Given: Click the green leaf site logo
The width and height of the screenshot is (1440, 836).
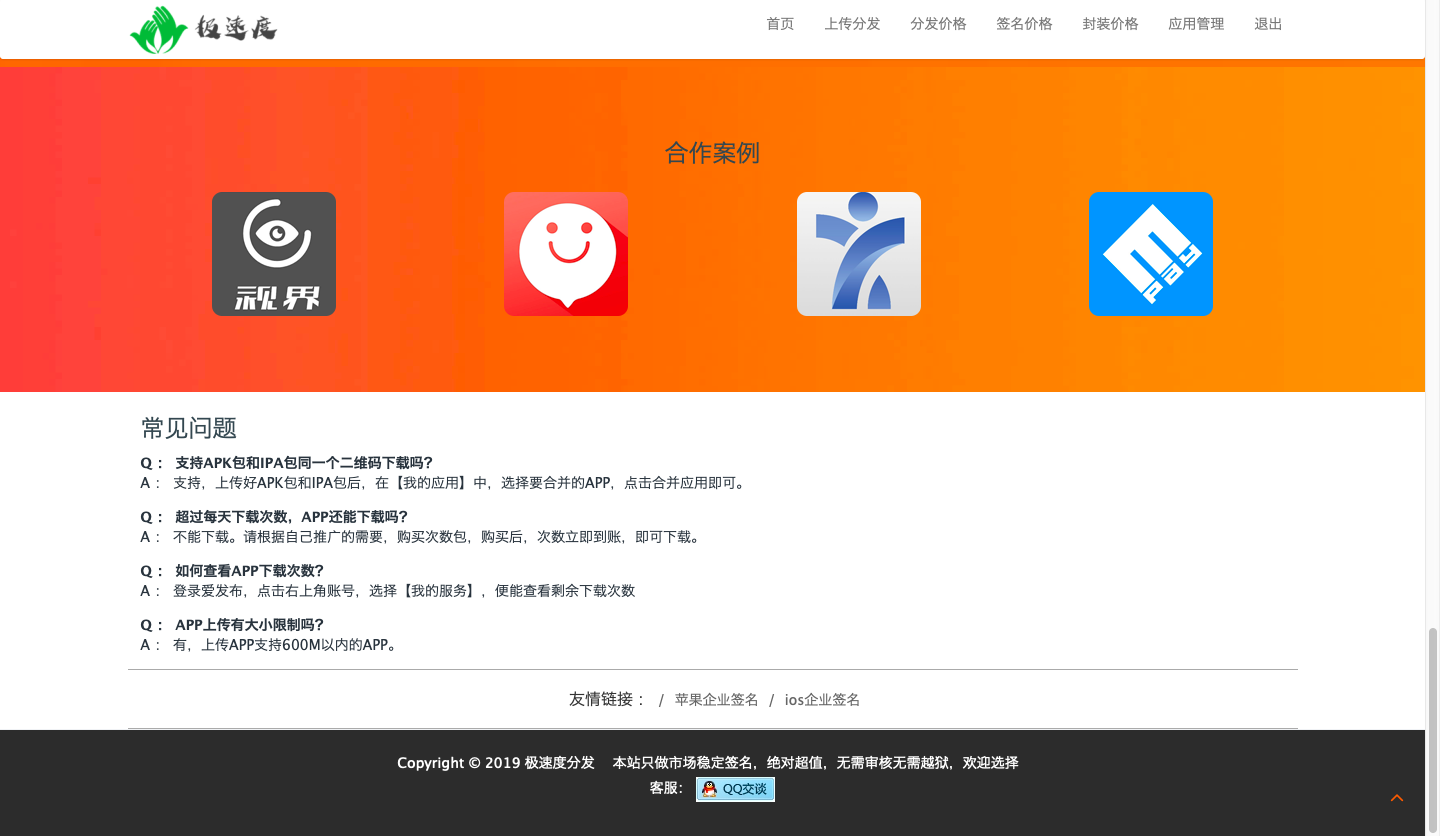Looking at the screenshot, I should point(158,30).
